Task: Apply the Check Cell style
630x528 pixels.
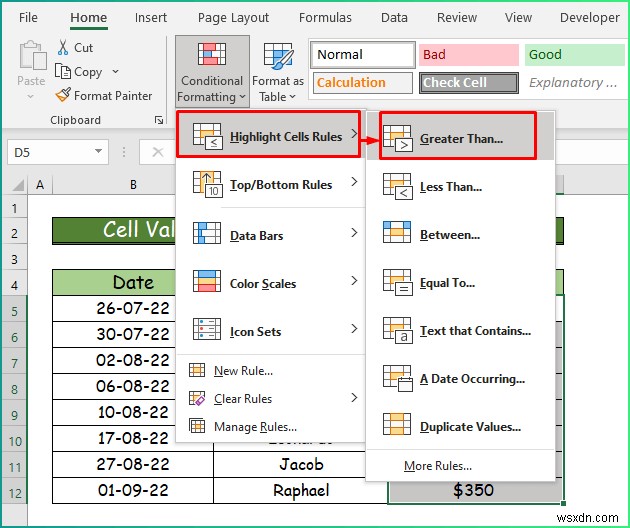Action: point(468,83)
